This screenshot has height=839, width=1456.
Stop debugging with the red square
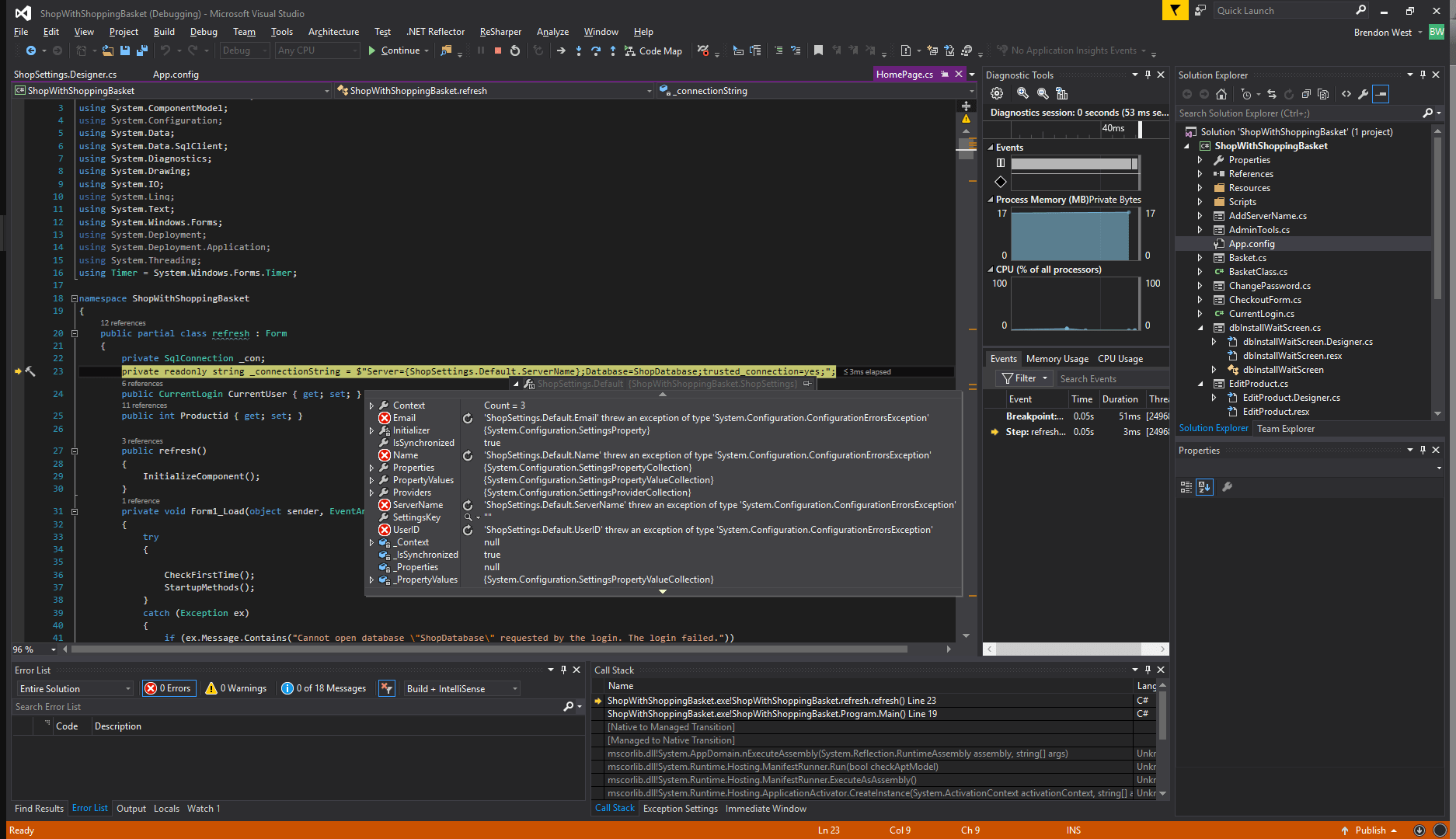498,50
